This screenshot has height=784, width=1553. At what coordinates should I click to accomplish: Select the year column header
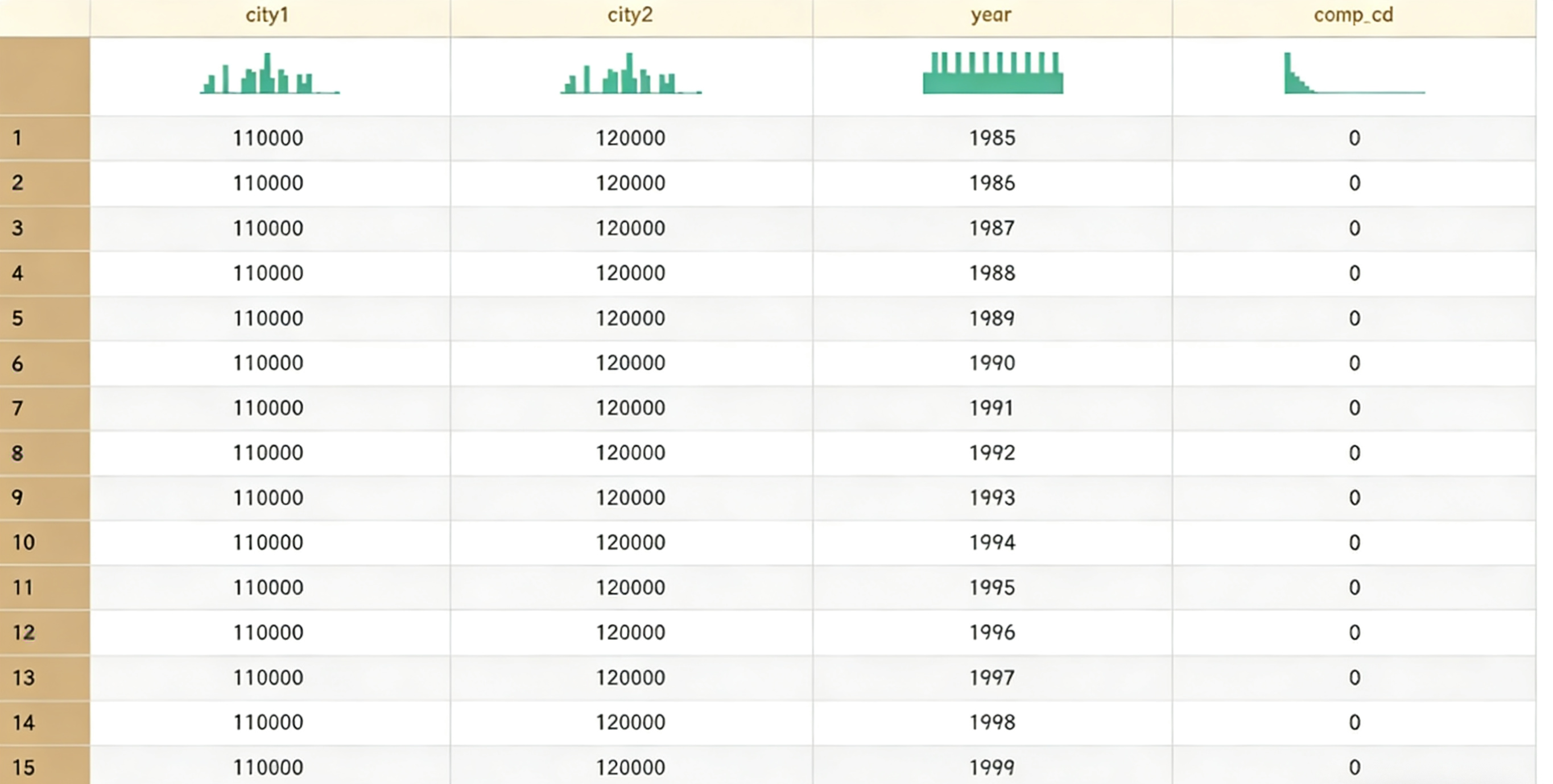(x=990, y=15)
